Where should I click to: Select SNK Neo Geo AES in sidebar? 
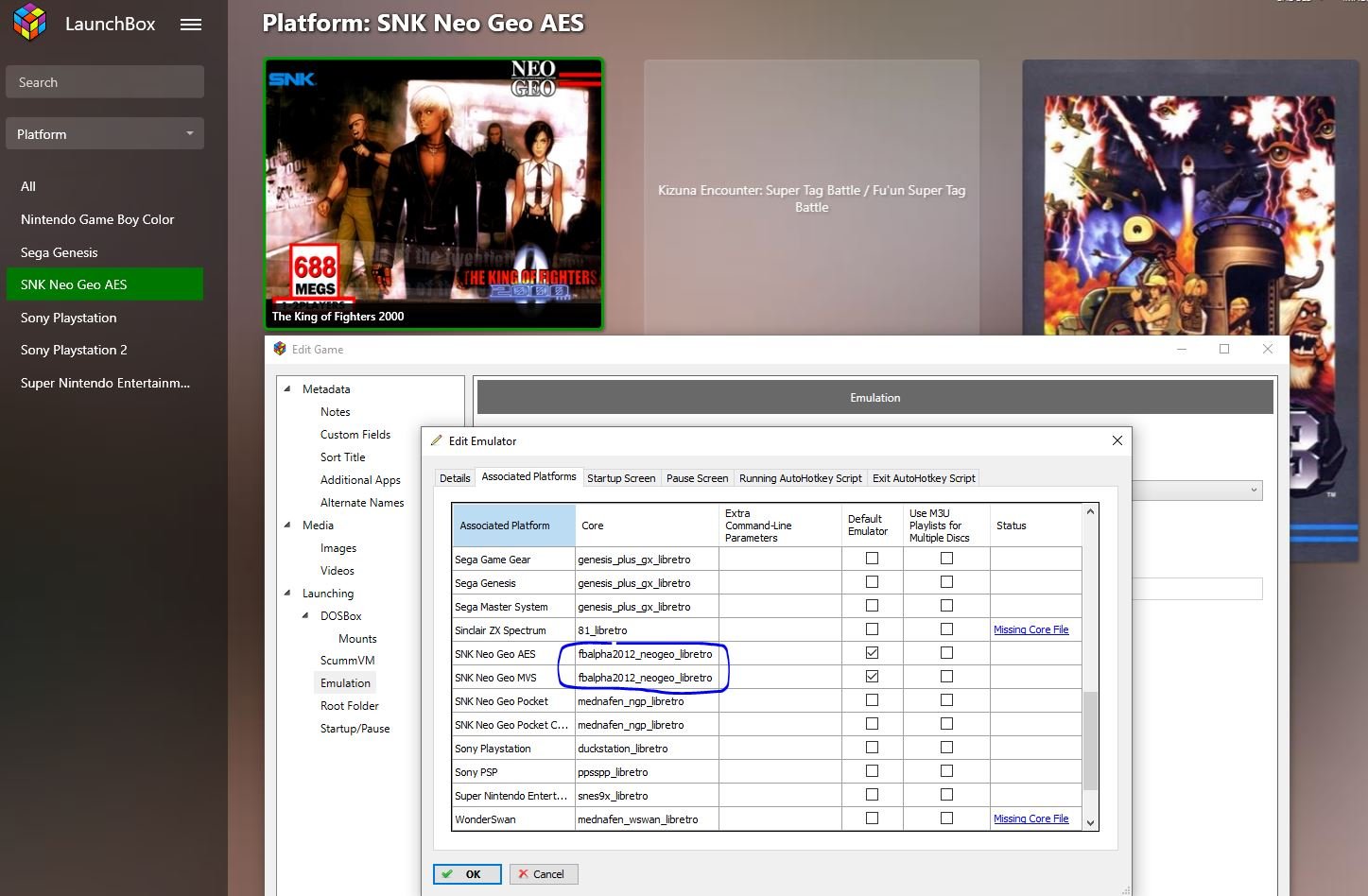coord(105,284)
